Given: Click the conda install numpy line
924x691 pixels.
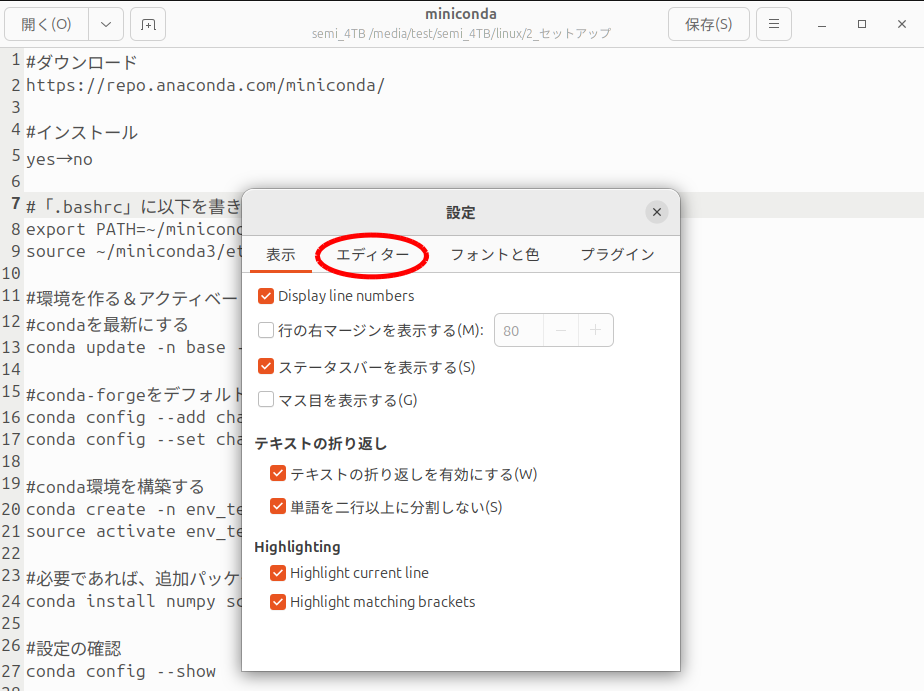Looking at the screenshot, I should [133, 601].
